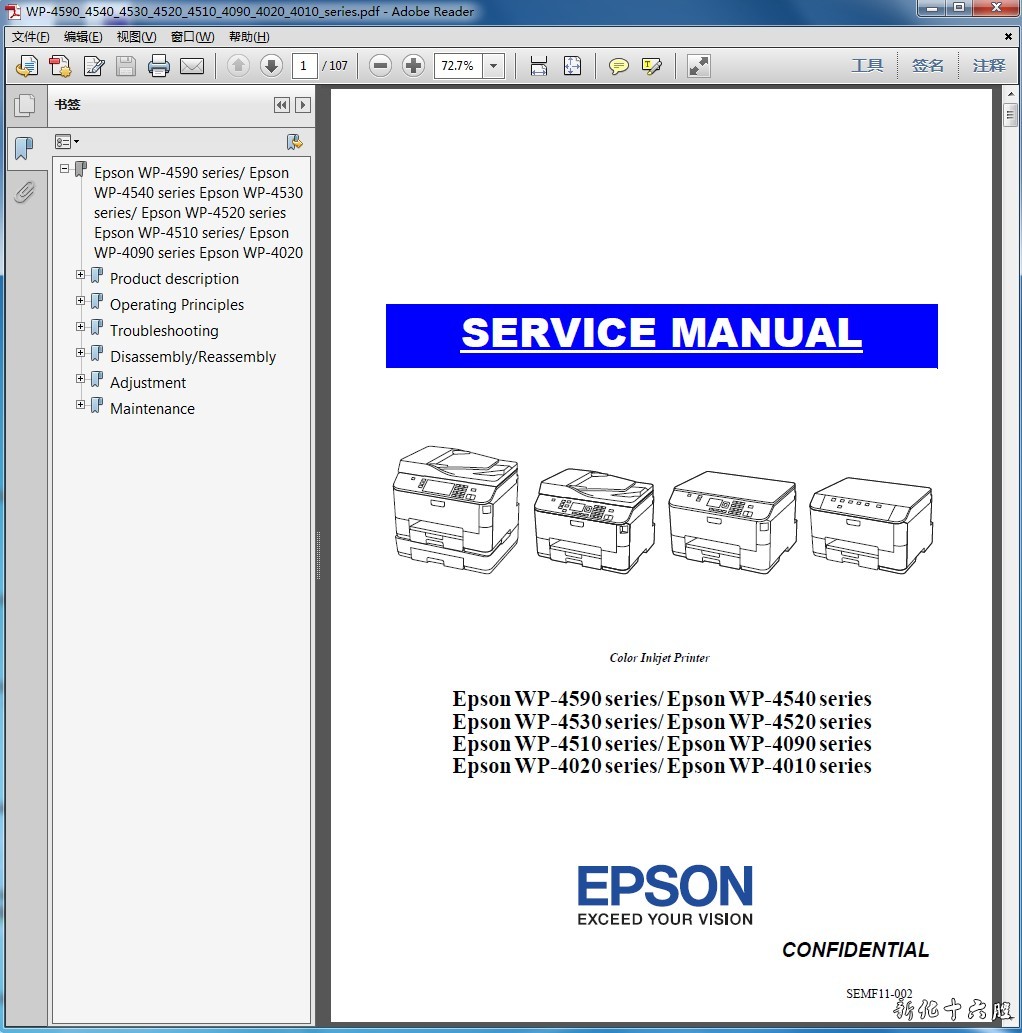Open the Attachments panel paperclip
The height and width of the screenshot is (1033, 1022).
(24, 191)
